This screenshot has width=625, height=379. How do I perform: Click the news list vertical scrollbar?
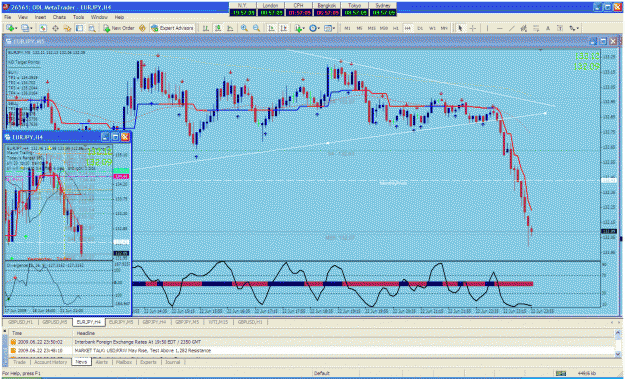point(618,343)
